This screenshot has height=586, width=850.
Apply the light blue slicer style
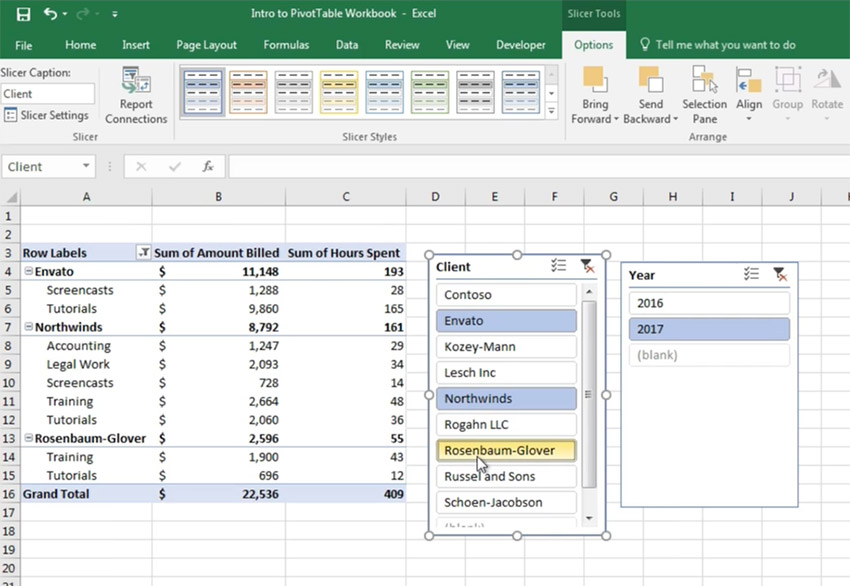384,92
